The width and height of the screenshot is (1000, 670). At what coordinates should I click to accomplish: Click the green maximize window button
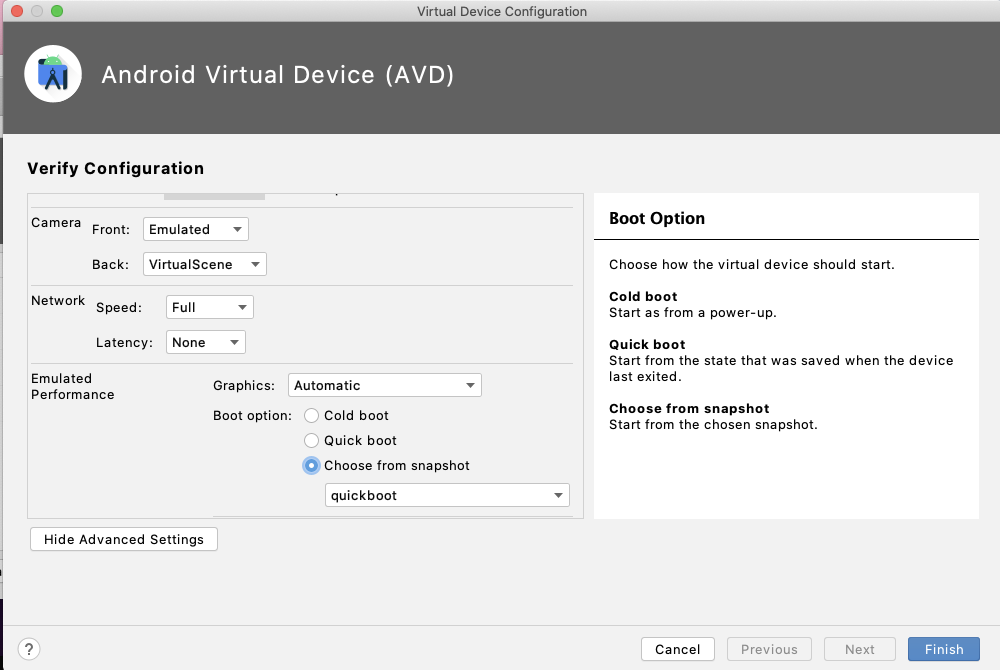pyautogui.click(x=57, y=11)
